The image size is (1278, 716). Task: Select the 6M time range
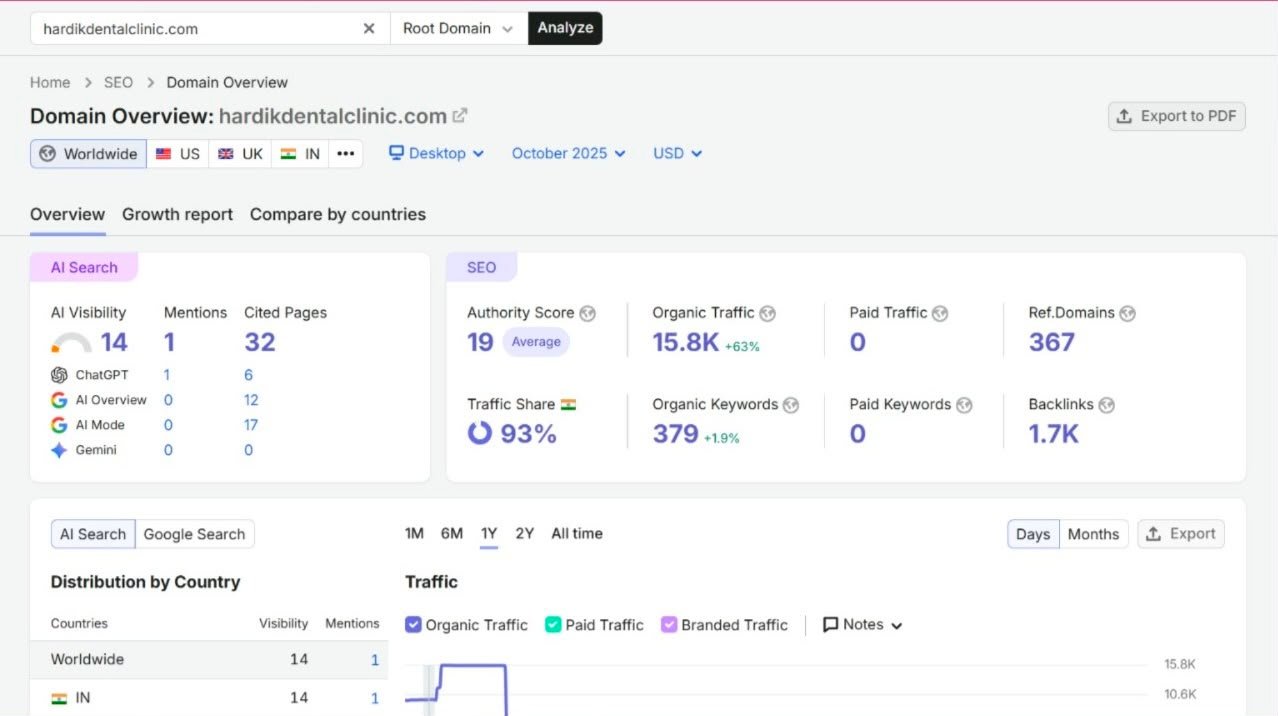(x=452, y=533)
